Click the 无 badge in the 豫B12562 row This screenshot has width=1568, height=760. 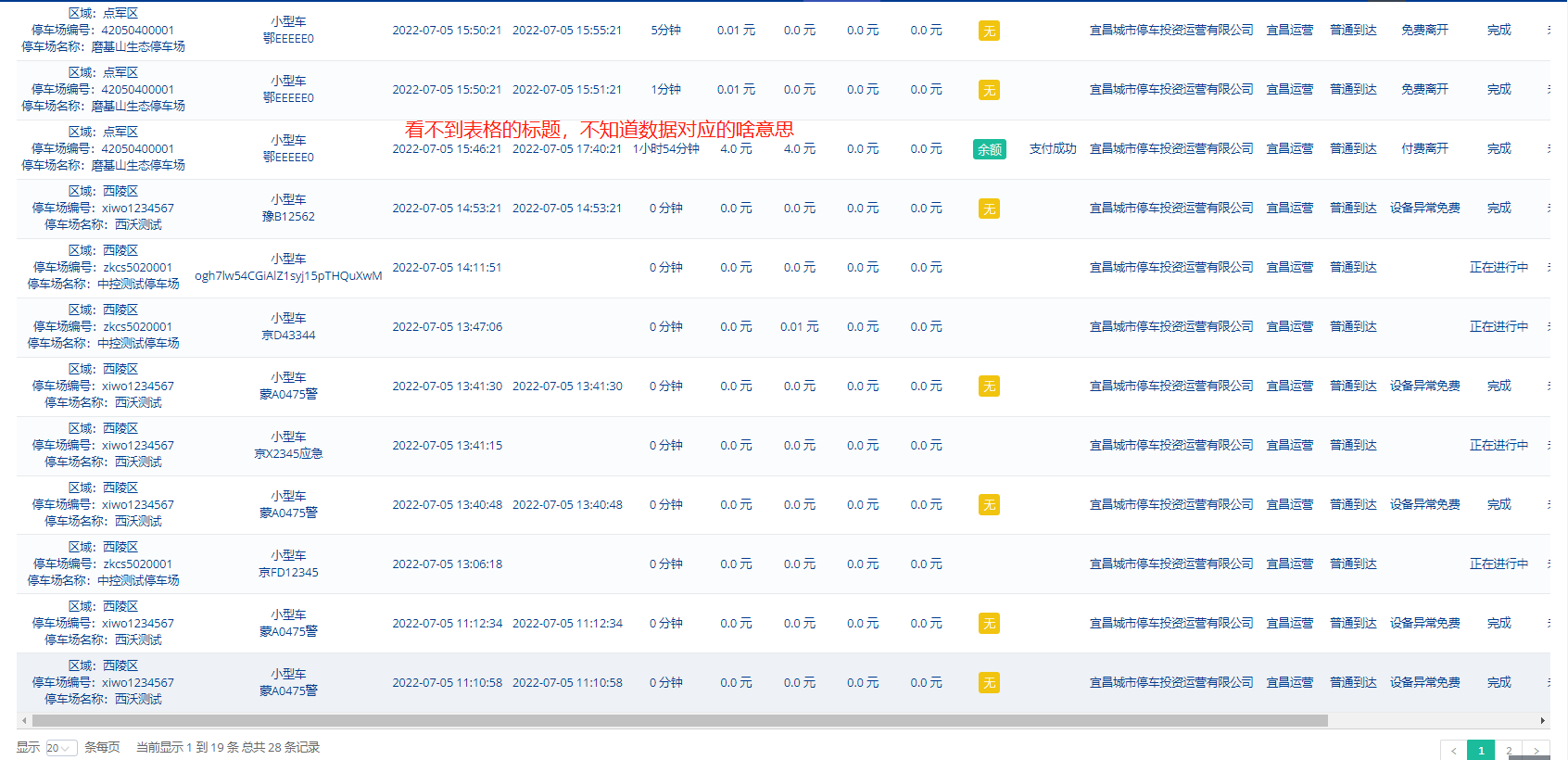pos(989,209)
